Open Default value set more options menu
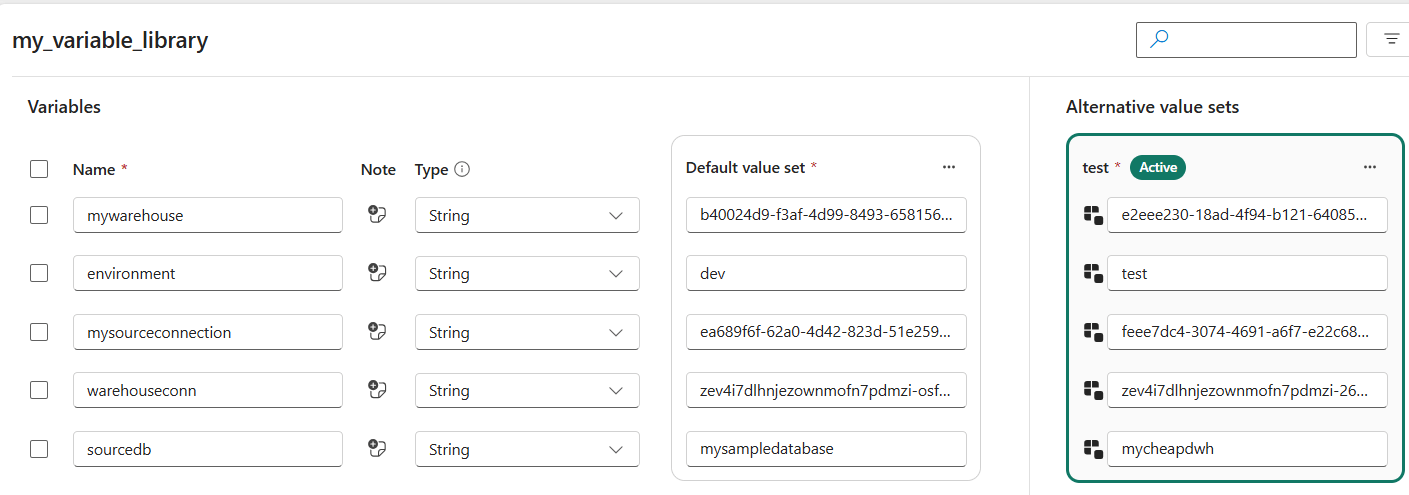 pyautogui.click(x=949, y=167)
